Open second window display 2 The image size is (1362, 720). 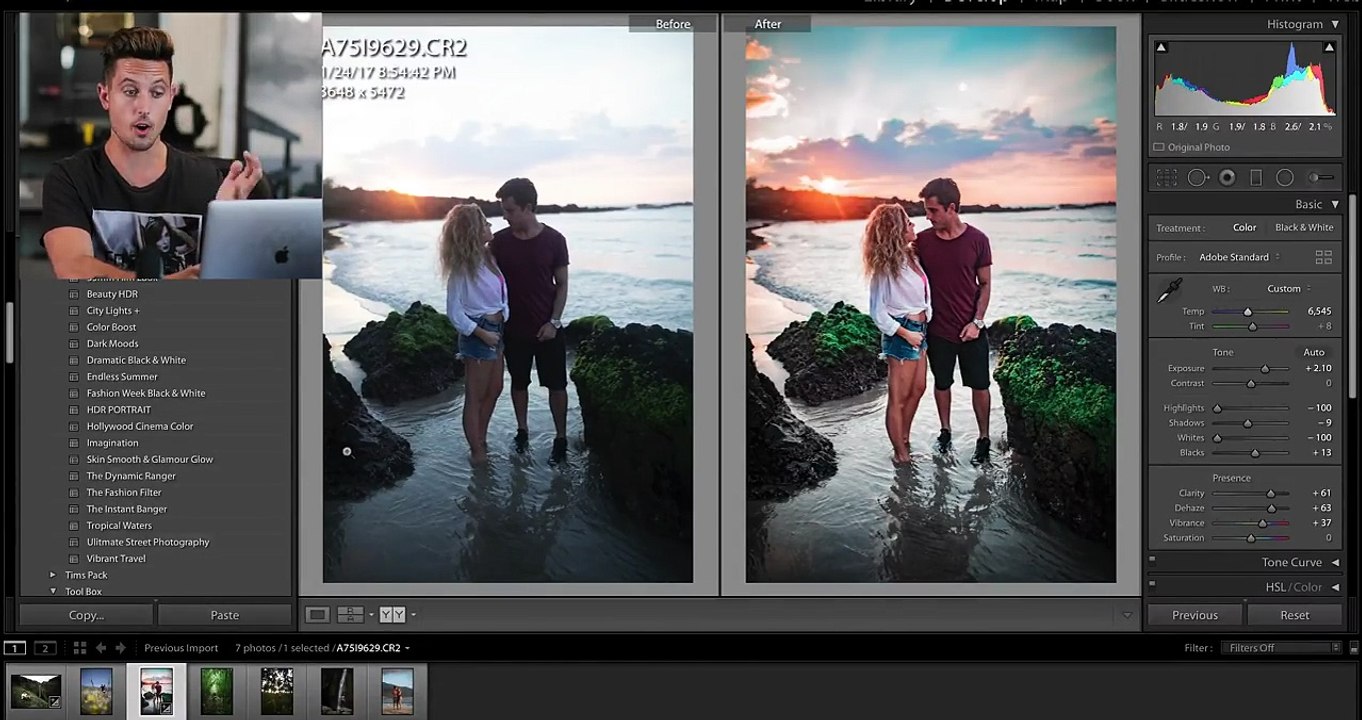tap(44, 648)
